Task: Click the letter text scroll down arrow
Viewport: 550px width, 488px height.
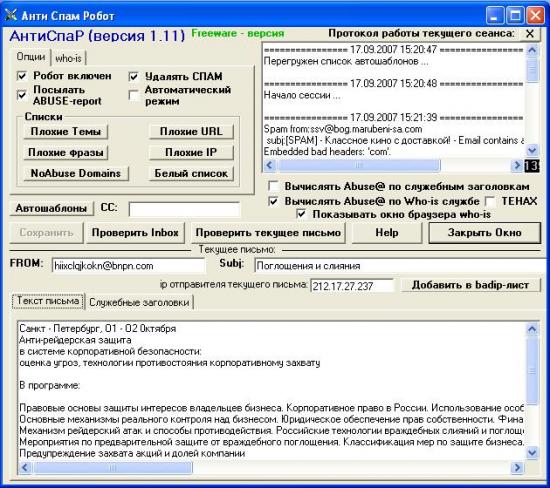Action: [x=532, y=452]
